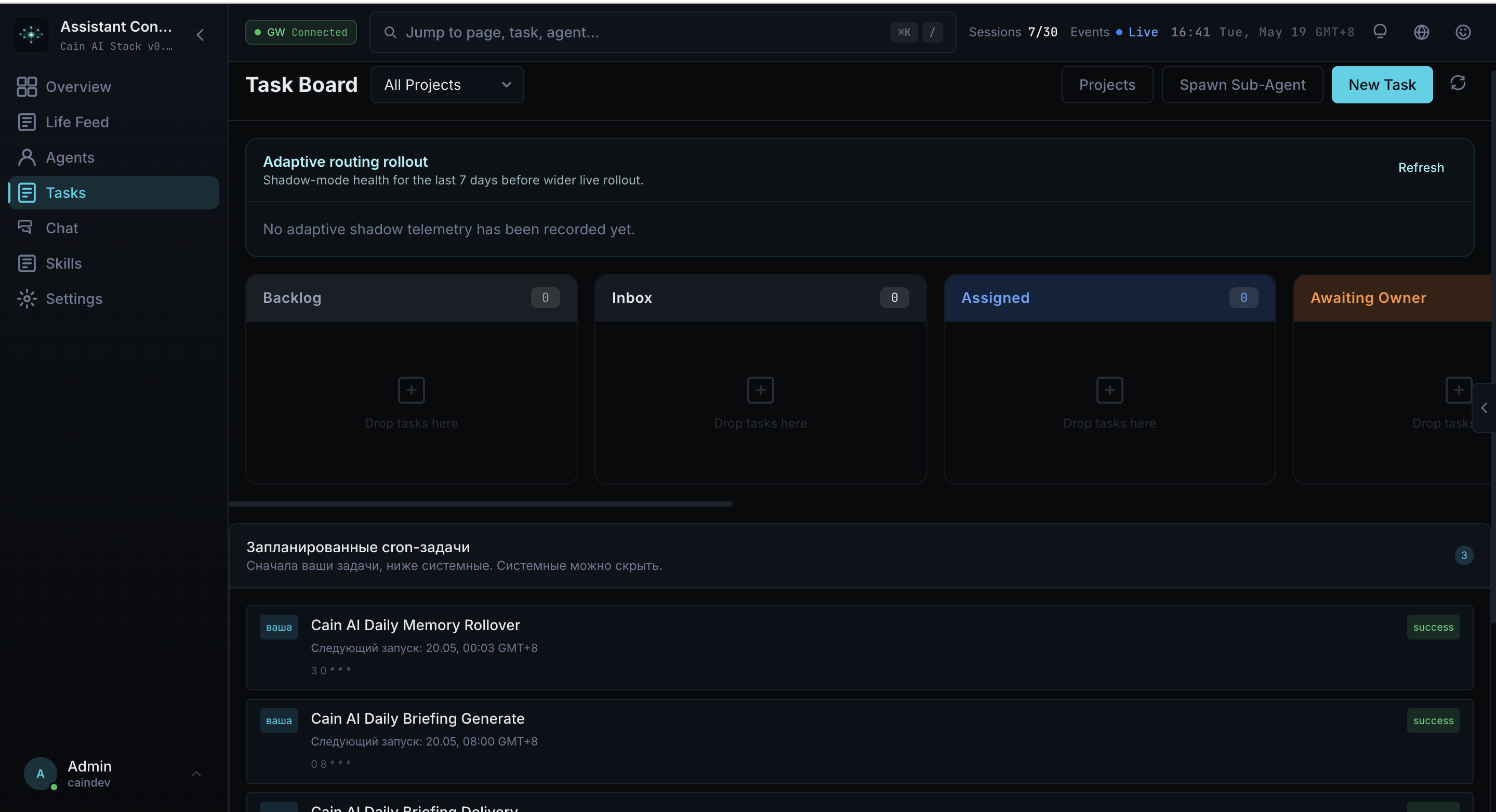Create a New Task
The width and height of the screenshot is (1496, 812).
tap(1382, 85)
